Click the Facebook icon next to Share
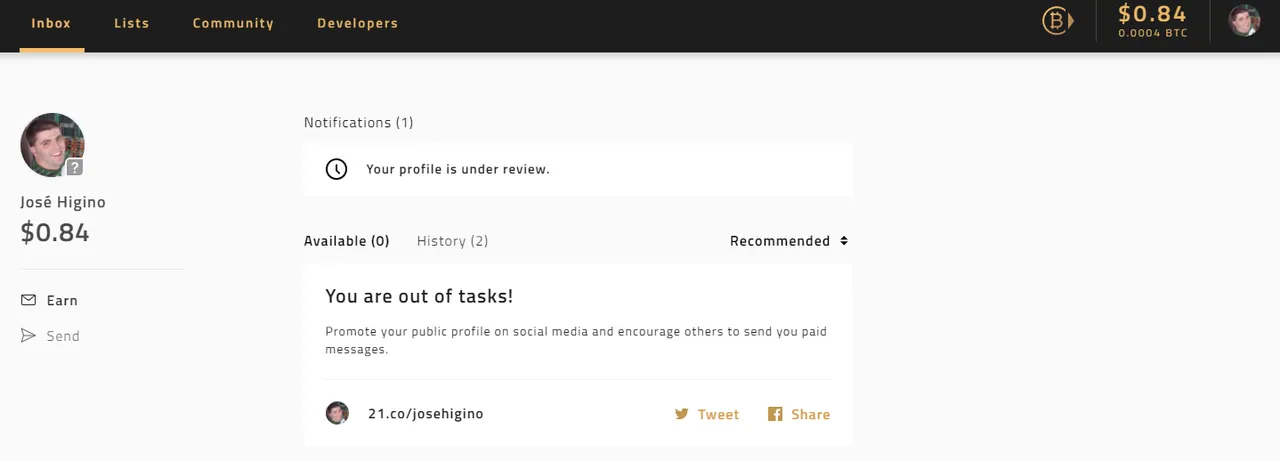The height and width of the screenshot is (461, 1280). (x=775, y=414)
